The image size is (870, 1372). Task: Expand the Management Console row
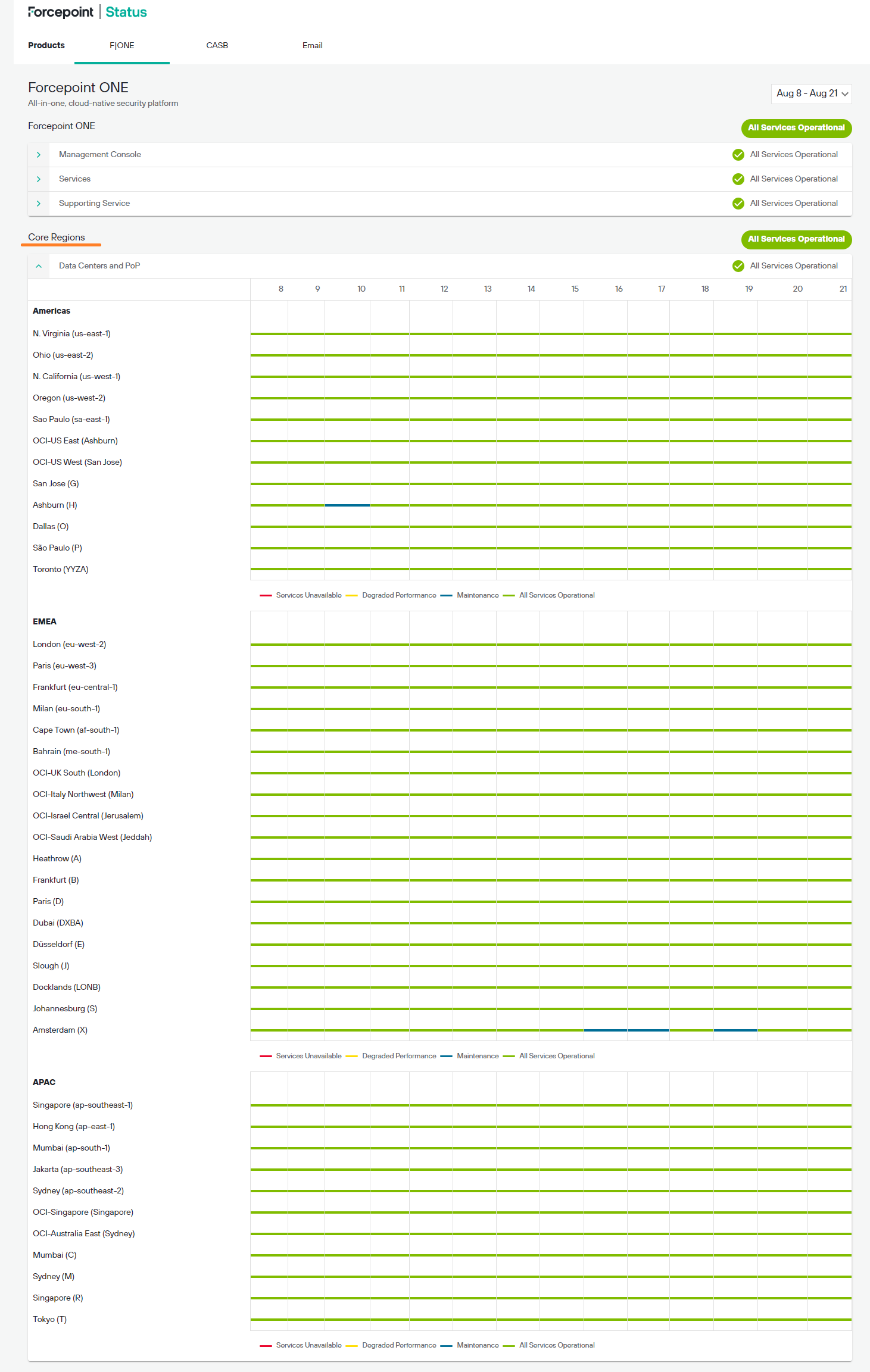(x=39, y=155)
